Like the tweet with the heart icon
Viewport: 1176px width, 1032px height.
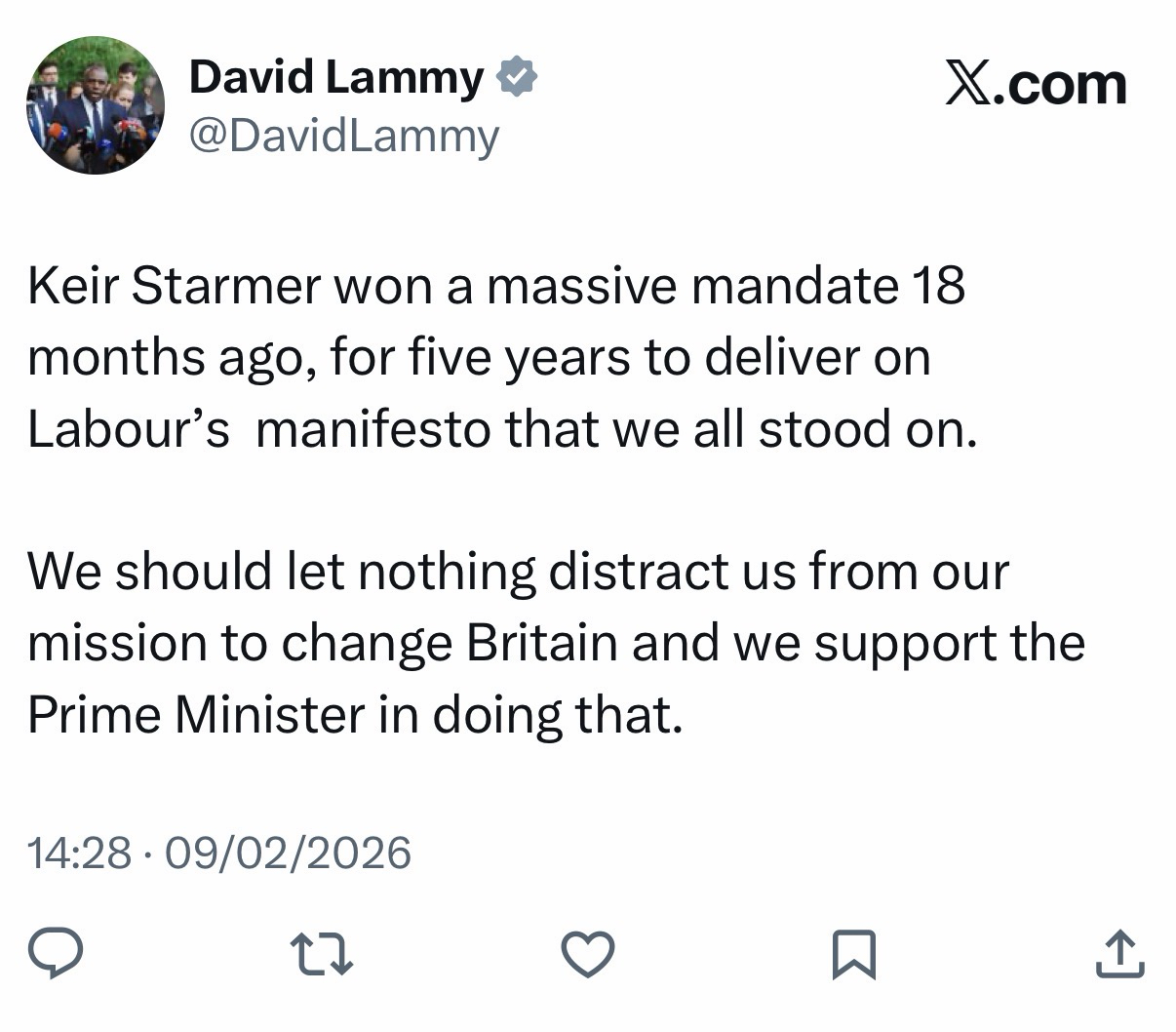click(589, 953)
